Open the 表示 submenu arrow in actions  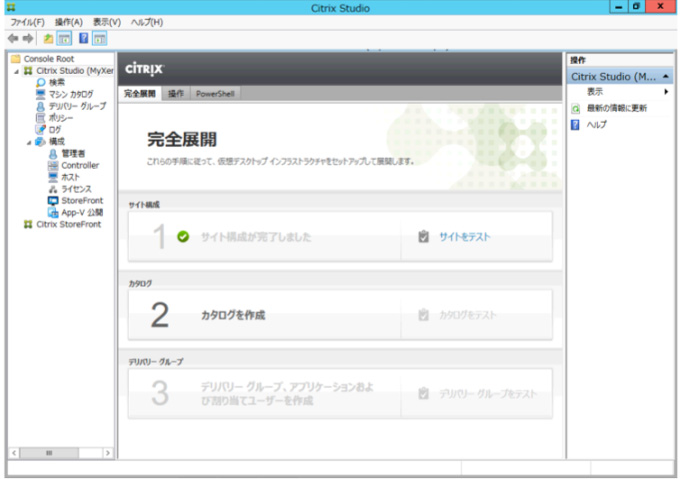[666, 91]
